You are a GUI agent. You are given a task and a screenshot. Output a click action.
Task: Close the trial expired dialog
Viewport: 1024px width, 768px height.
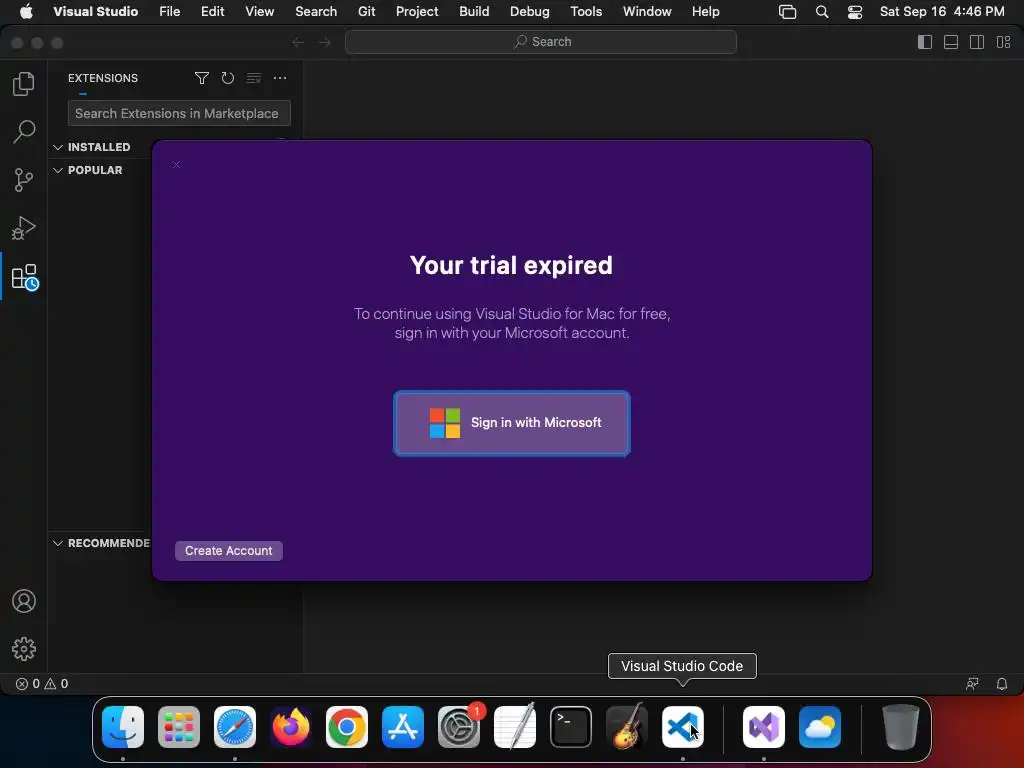point(176,165)
